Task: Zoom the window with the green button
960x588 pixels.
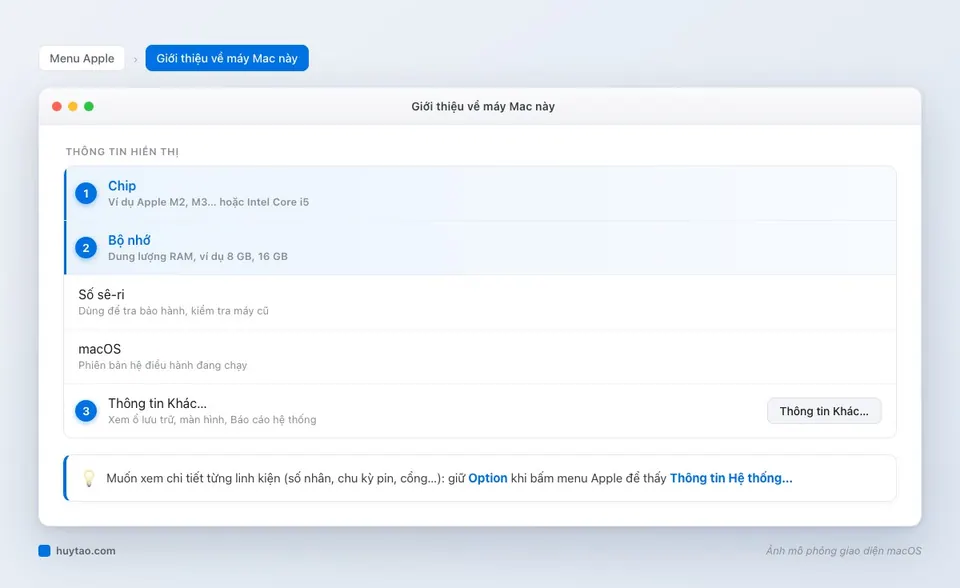Action: (x=89, y=107)
